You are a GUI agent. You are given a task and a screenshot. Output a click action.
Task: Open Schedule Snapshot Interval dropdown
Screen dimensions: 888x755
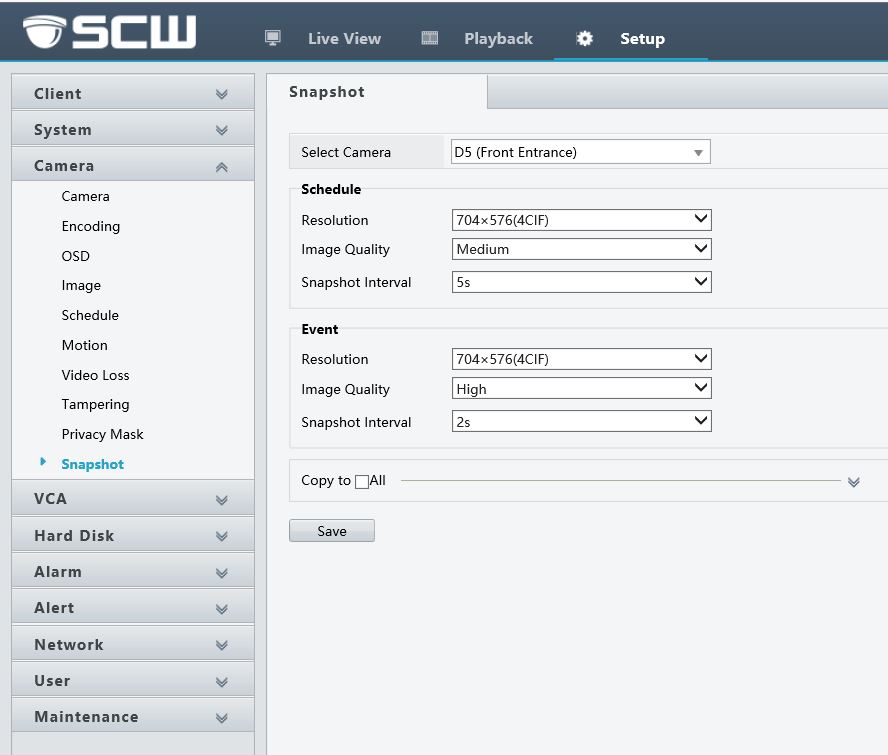point(580,282)
